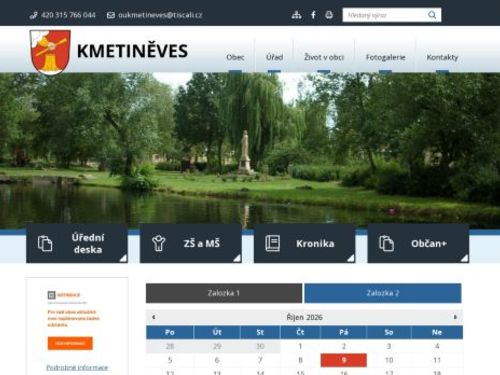
Task: Click the phone icon in top bar
Action: pyautogui.click(x=33, y=15)
